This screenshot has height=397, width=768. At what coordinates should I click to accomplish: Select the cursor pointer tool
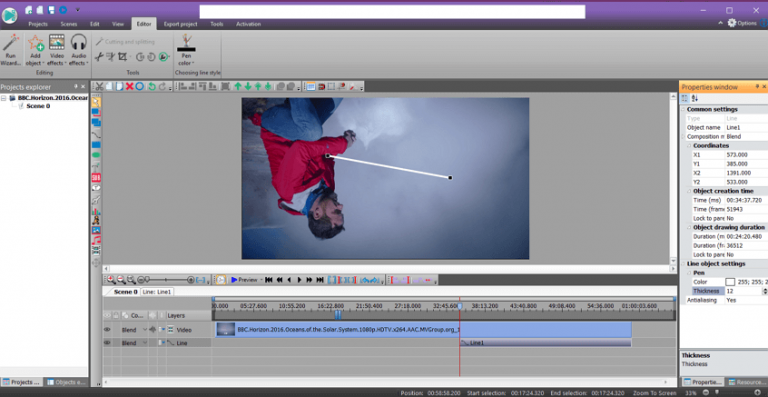click(x=96, y=102)
